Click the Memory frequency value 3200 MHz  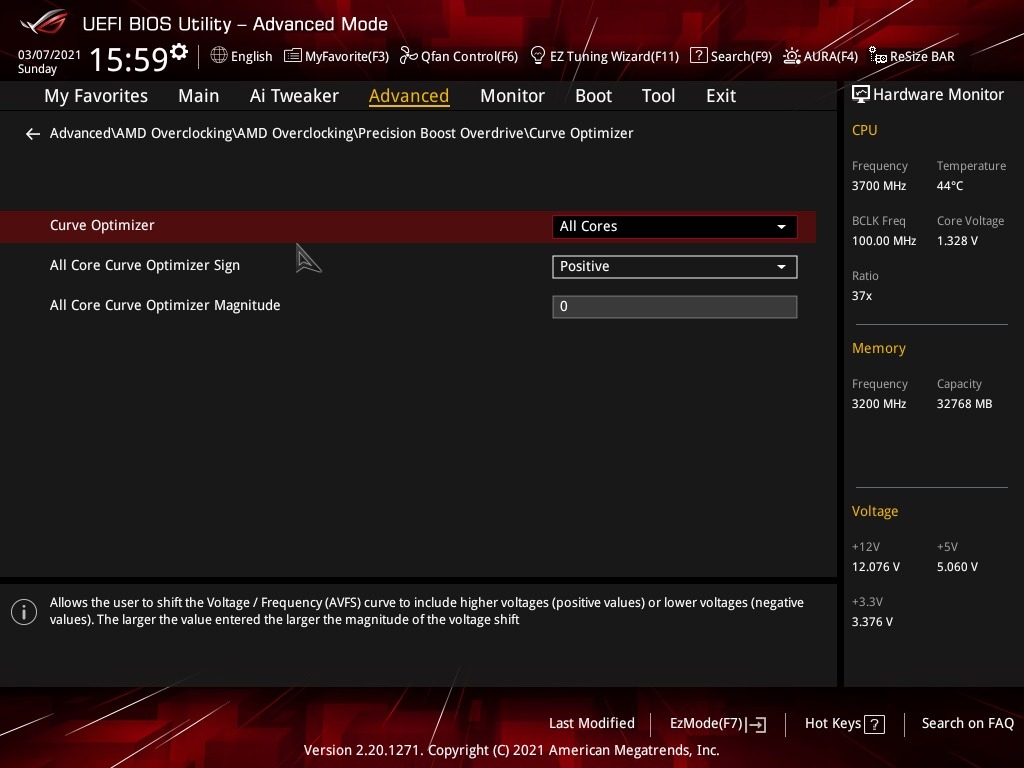click(879, 404)
